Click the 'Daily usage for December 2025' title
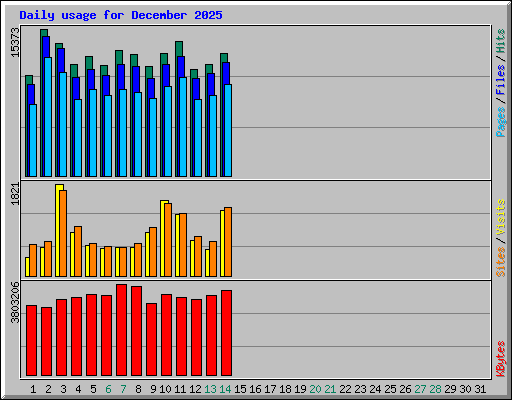Screen dimensions: 512x400 click(x=121, y=15)
